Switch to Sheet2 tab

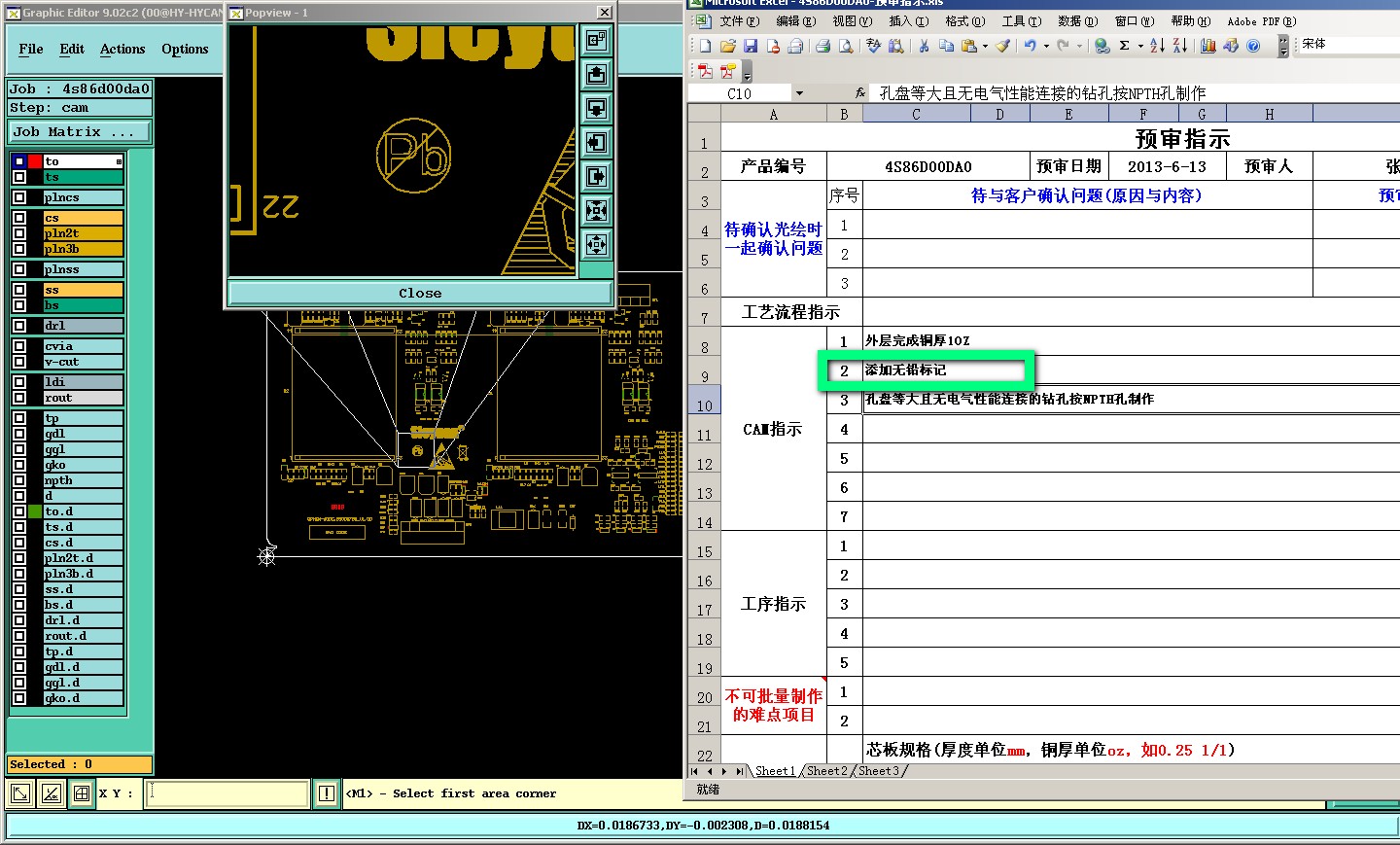[x=825, y=771]
